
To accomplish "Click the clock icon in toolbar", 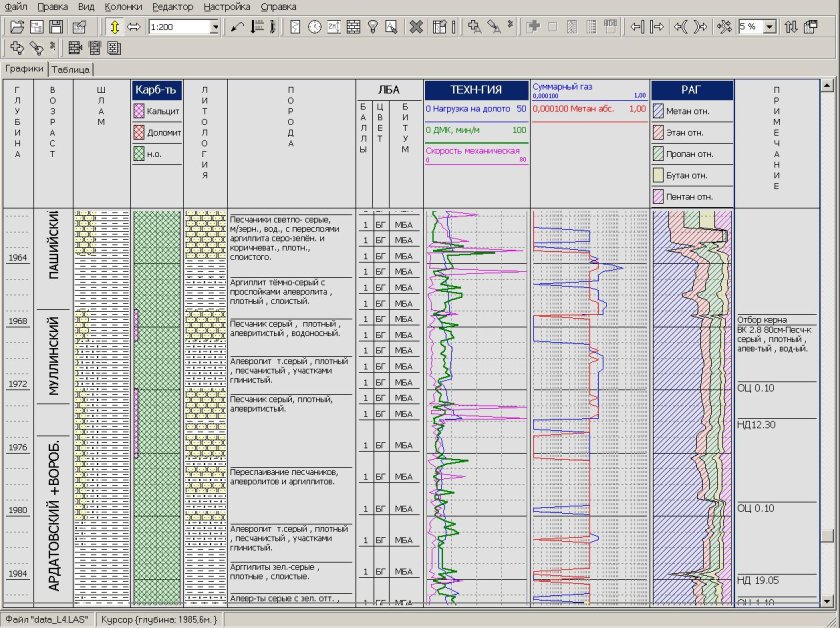I will 315,28.
